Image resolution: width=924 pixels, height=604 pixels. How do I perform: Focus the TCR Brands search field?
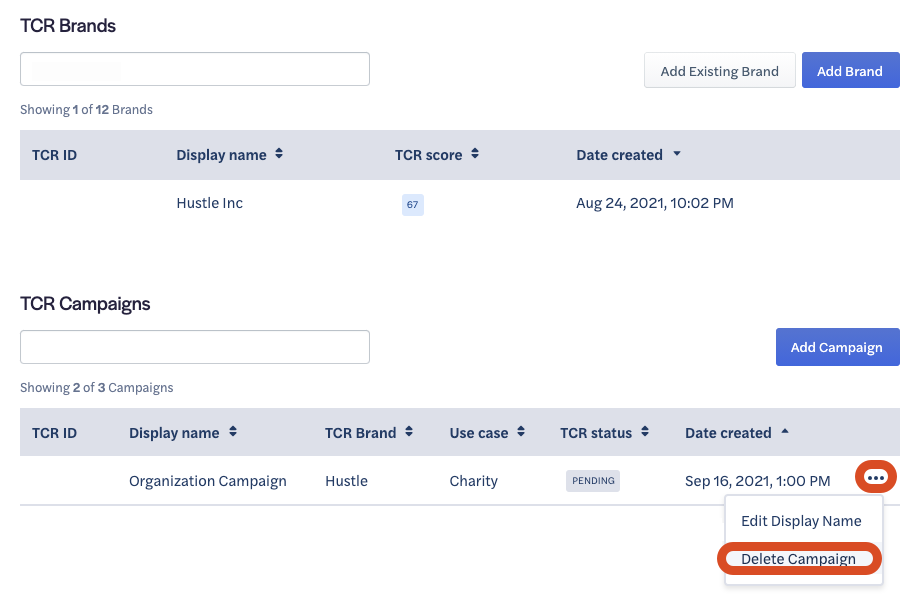(x=195, y=69)
